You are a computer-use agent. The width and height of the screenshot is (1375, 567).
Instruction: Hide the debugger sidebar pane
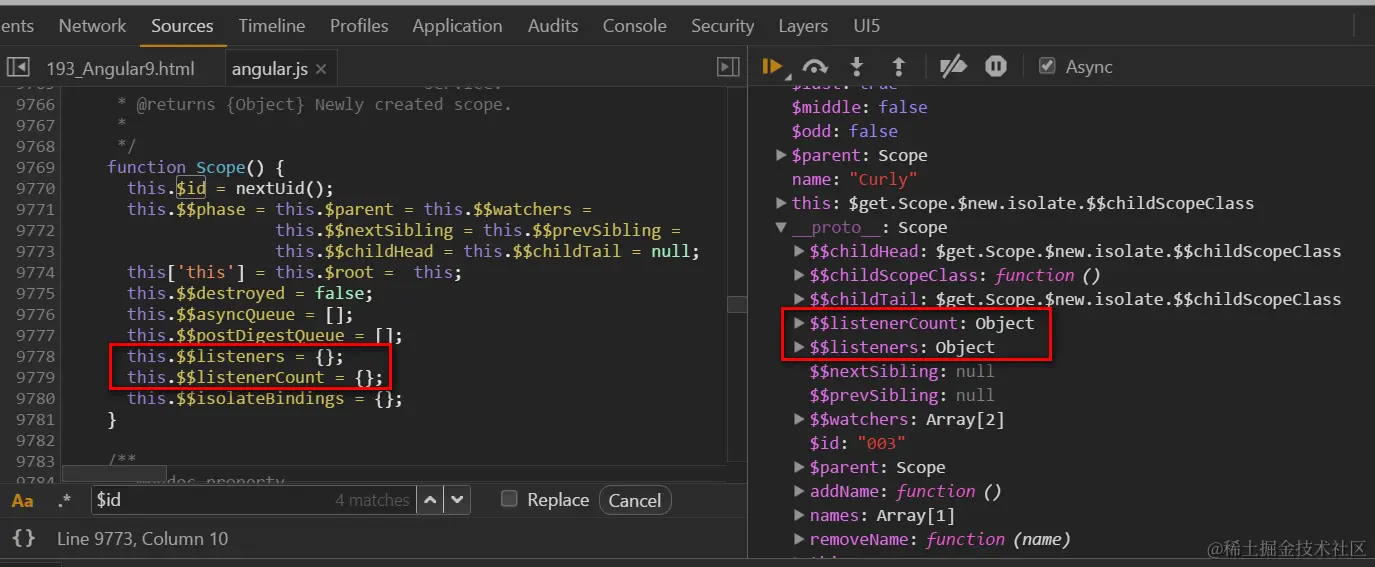pyautogui.click(x=728, y=67)
